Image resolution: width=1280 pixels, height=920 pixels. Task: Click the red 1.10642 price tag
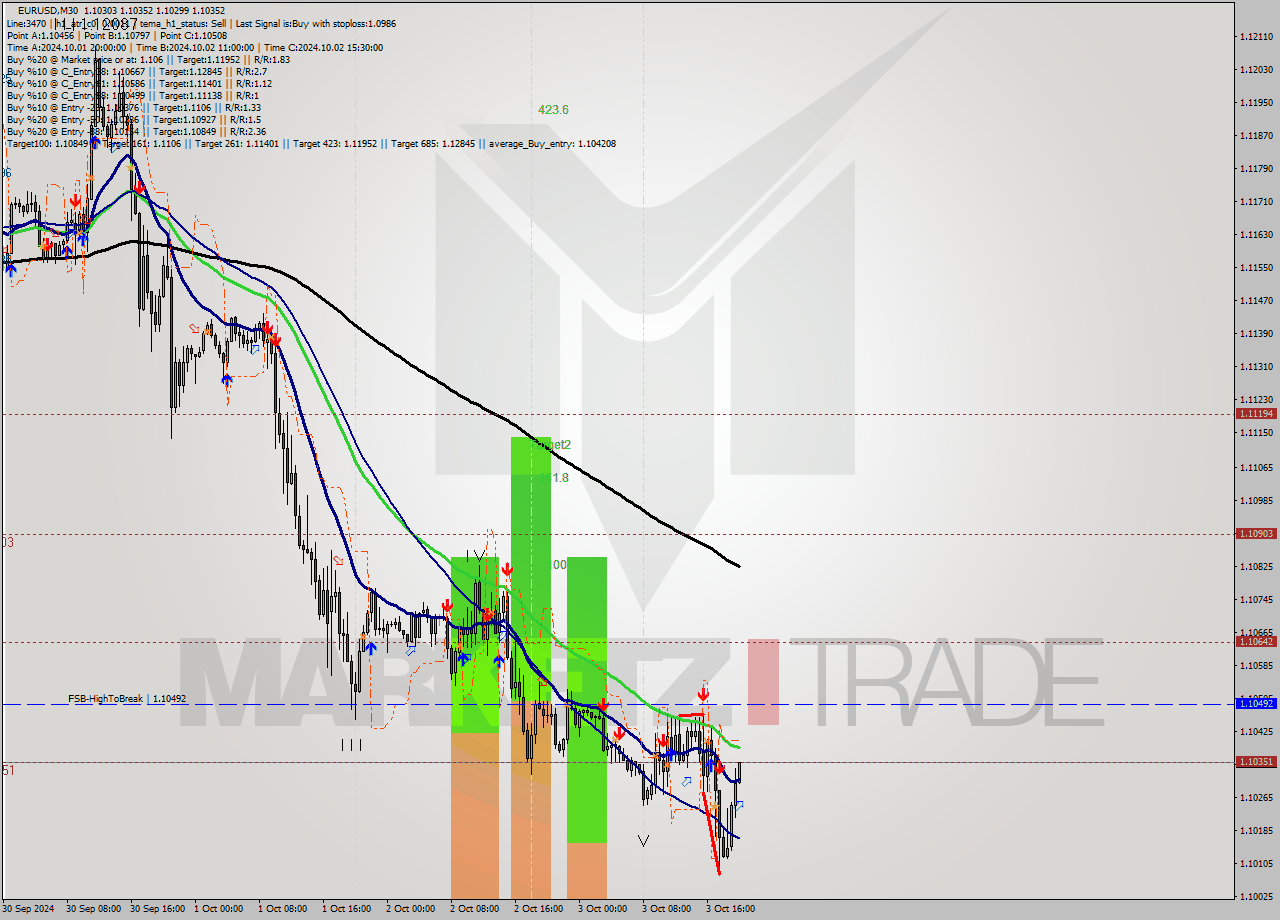point(1256,641)
